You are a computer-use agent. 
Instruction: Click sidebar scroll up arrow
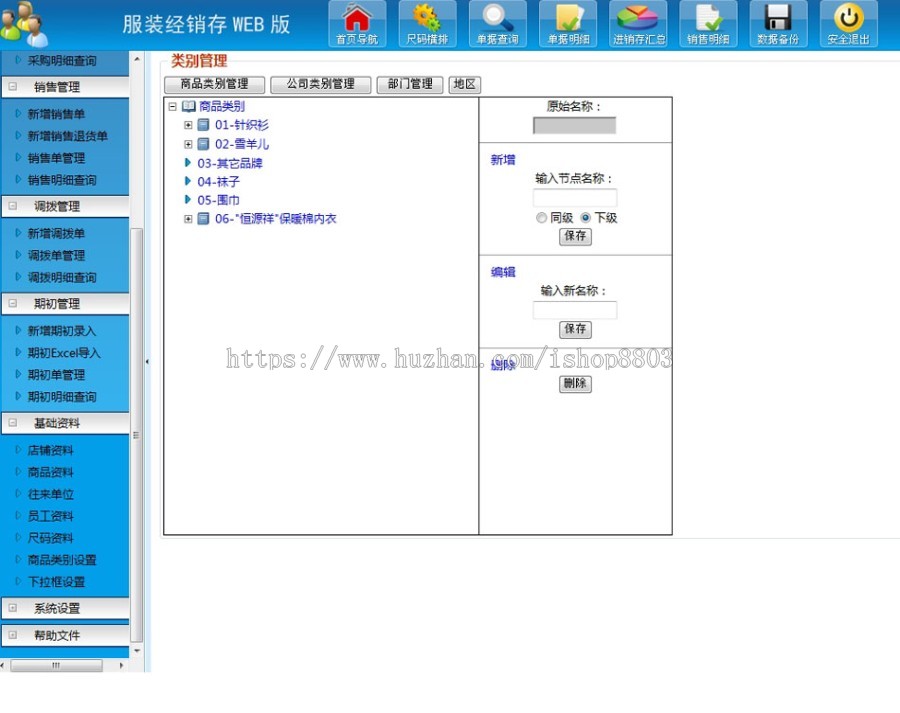click(137, 59)
